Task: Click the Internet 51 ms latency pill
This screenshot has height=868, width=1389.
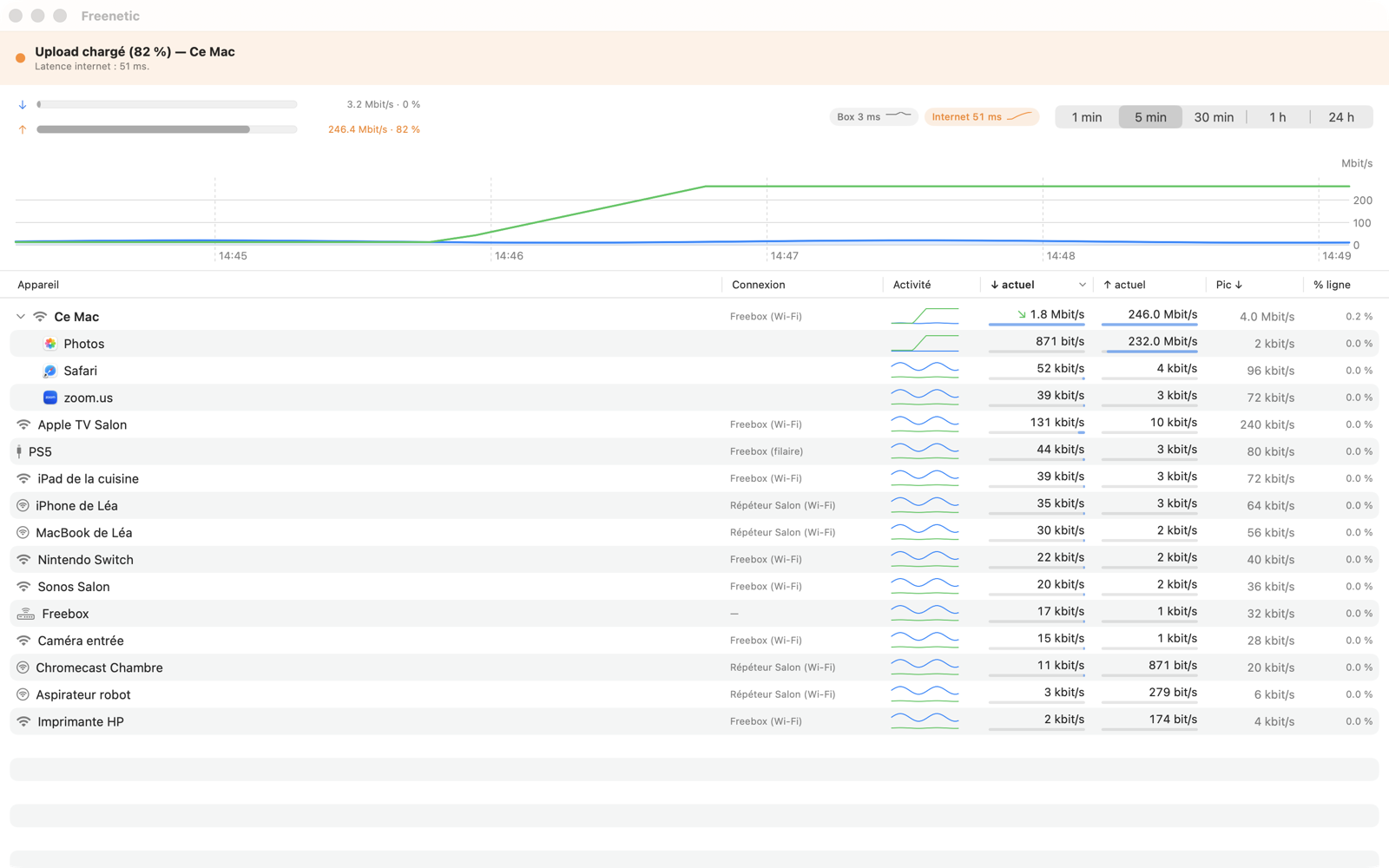Action: click(982, 116)
